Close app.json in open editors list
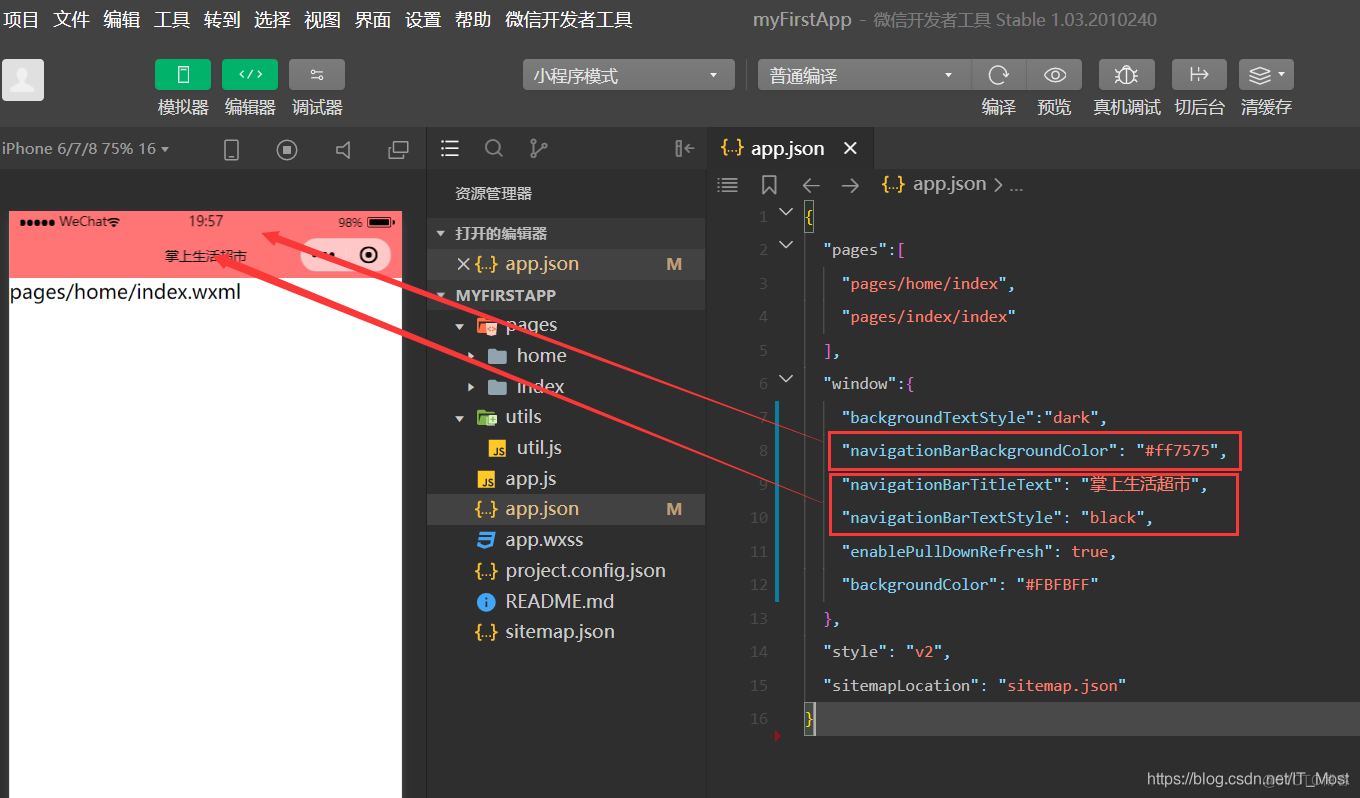 (463, 265)
